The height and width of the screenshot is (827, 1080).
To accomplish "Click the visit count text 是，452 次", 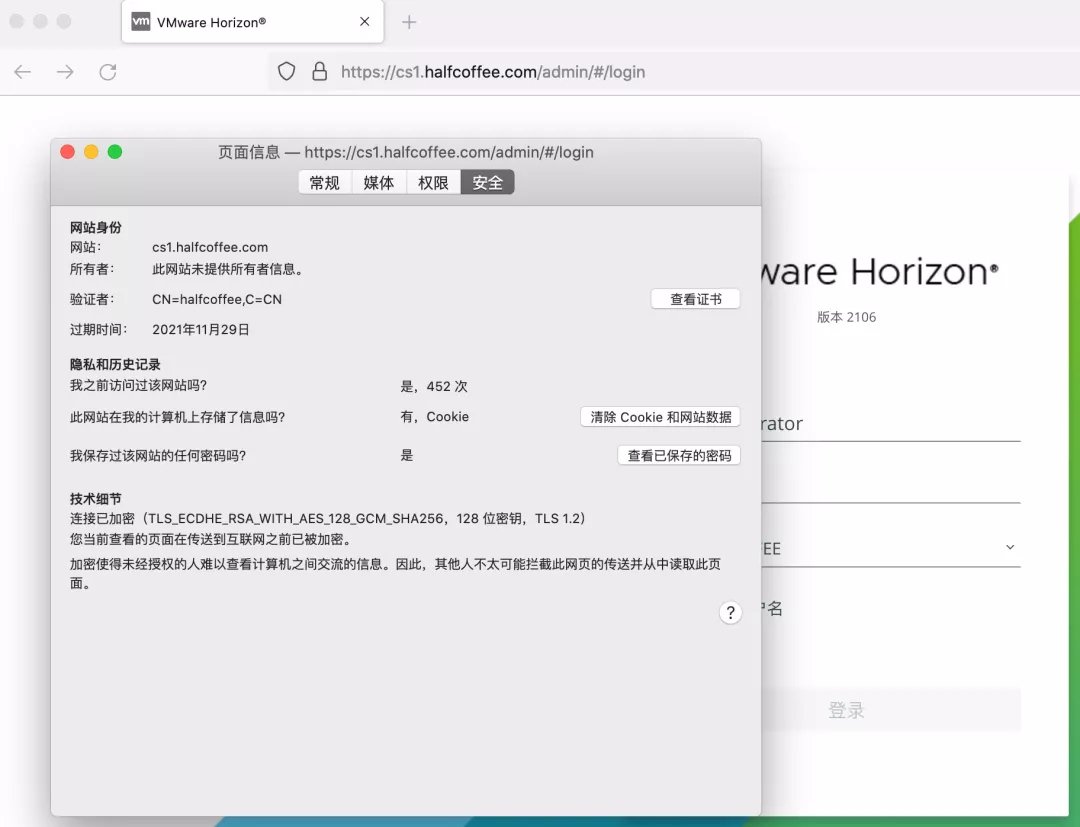I will click(x=434, y=386).
